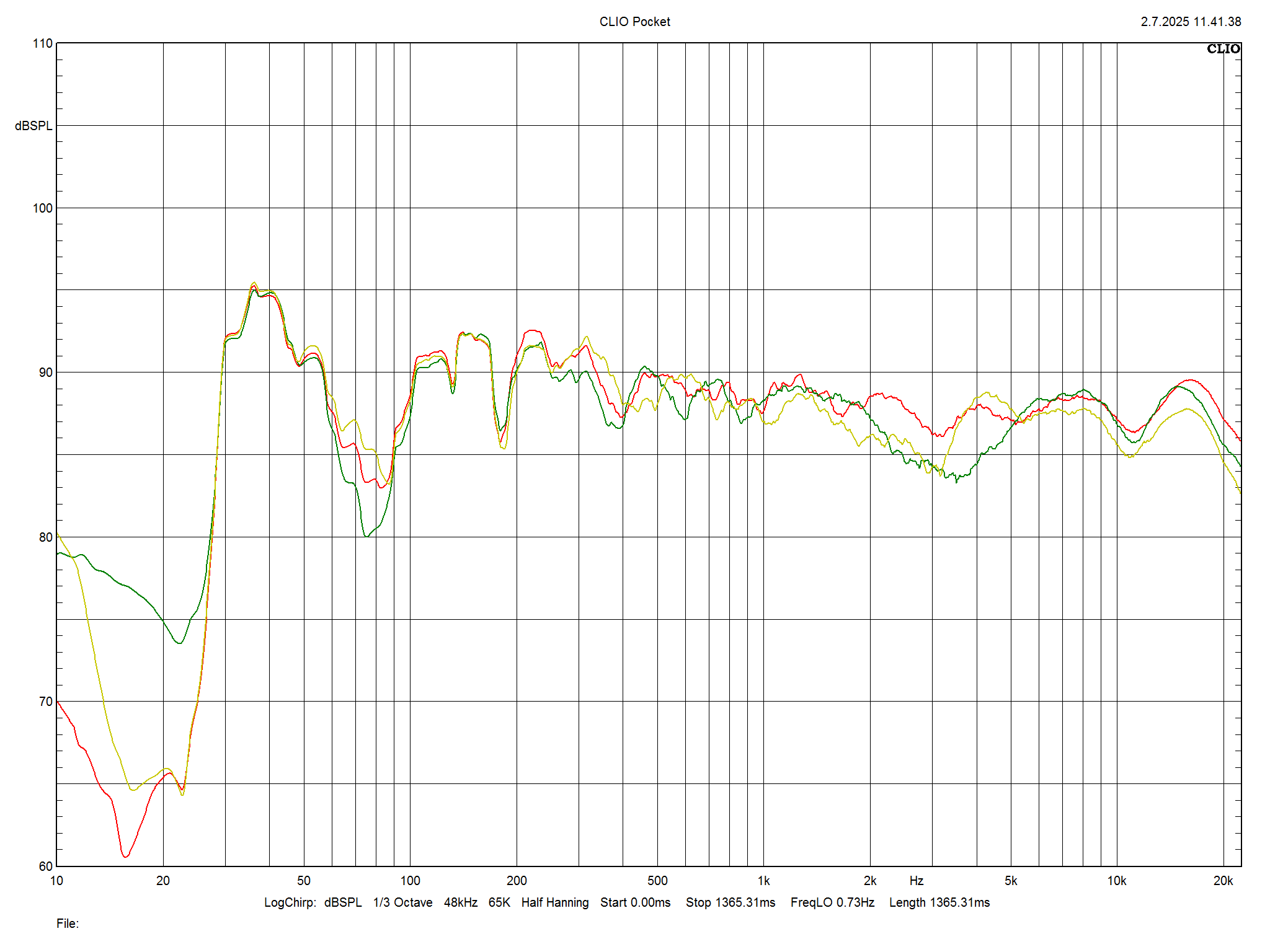Select the 200 label on the frequency axis
Viewport: 1270px width, 952px height.
coord(517,881)
